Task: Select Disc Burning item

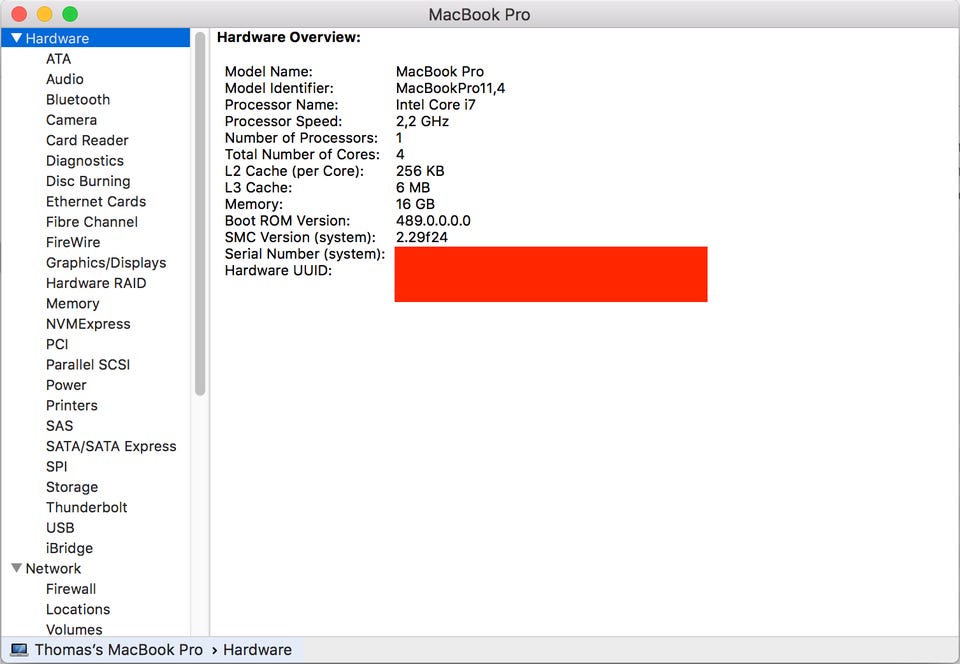Action: tap(88, 181)
